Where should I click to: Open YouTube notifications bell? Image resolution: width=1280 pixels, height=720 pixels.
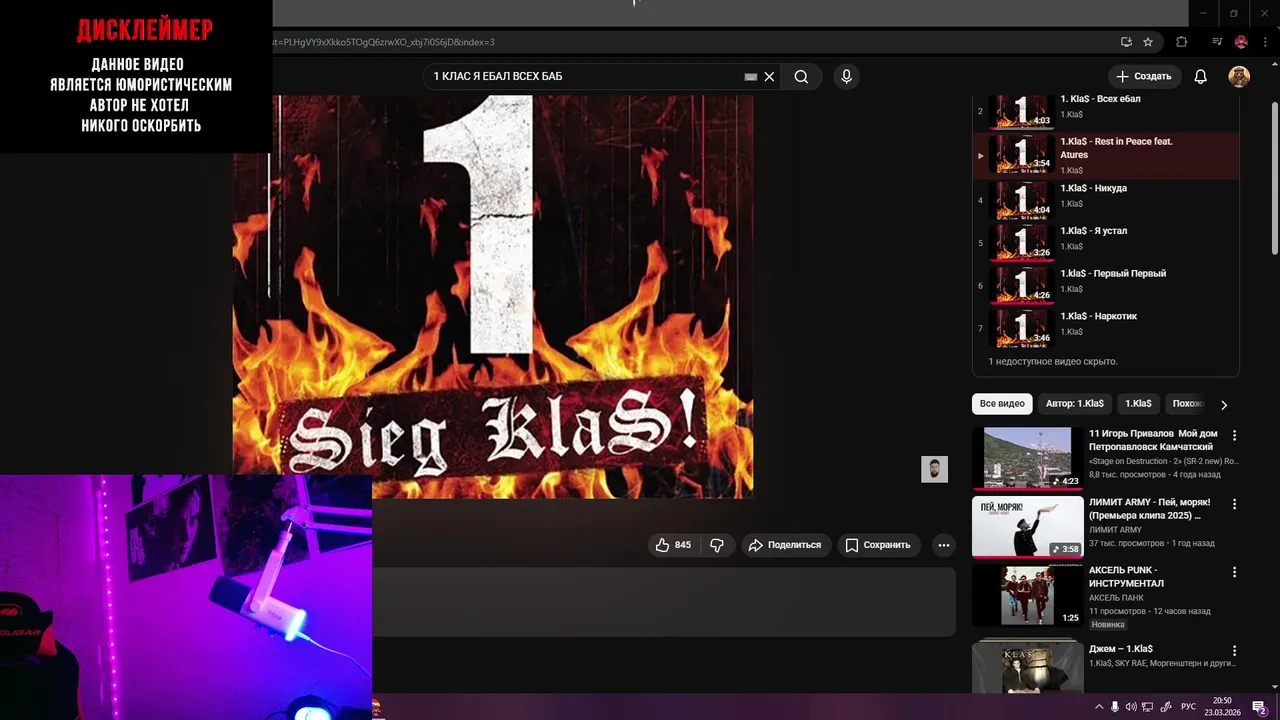point(1201,77)
